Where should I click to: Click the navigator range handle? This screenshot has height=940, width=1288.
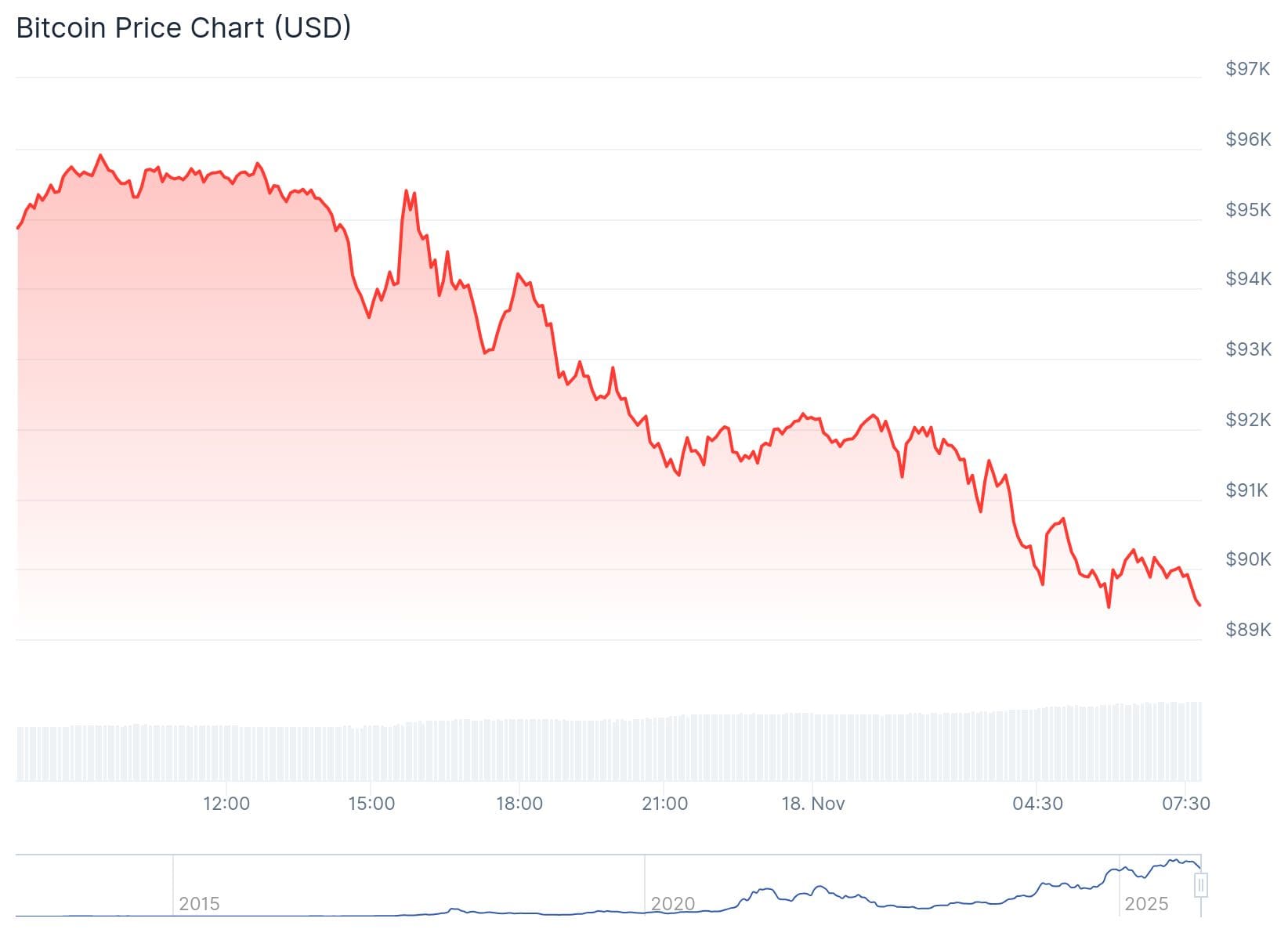[x=1200, y=885]
